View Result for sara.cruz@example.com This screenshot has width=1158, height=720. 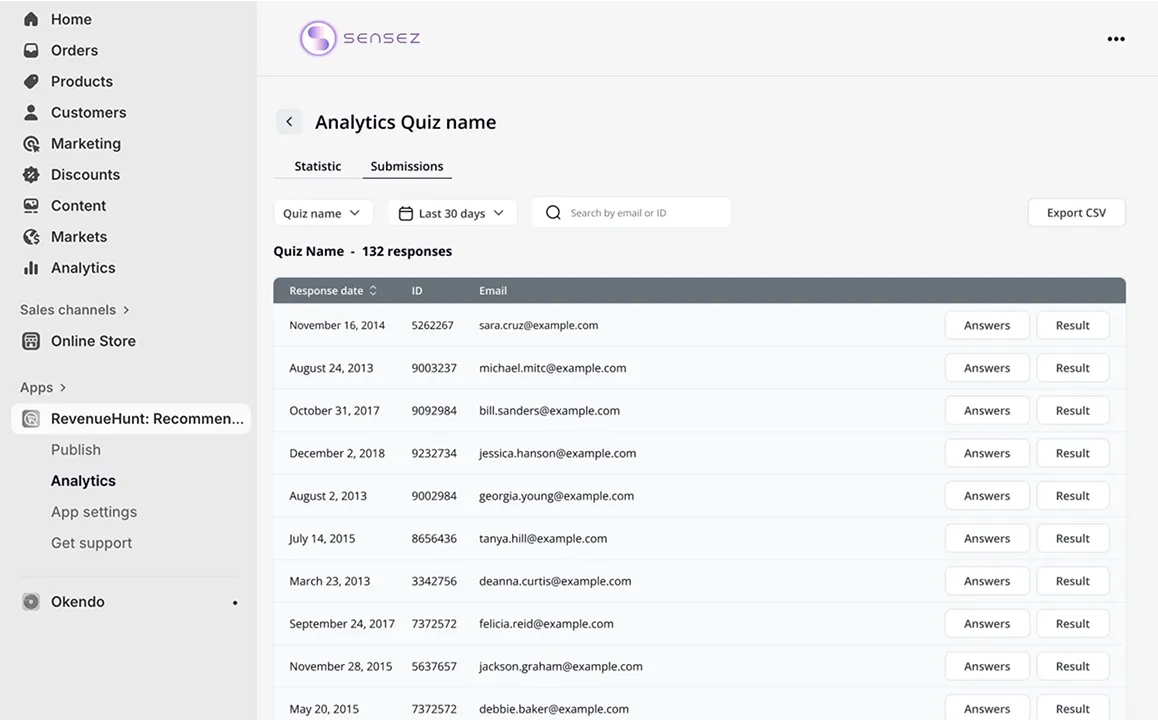coord(1072,325)
